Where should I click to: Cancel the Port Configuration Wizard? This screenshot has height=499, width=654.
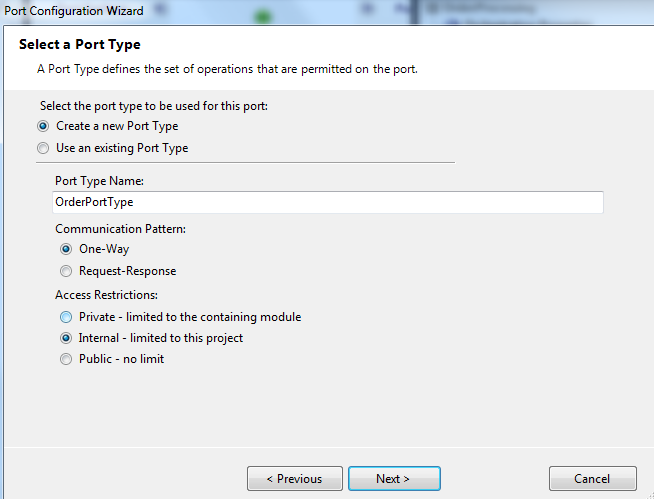tap(593, 479)
